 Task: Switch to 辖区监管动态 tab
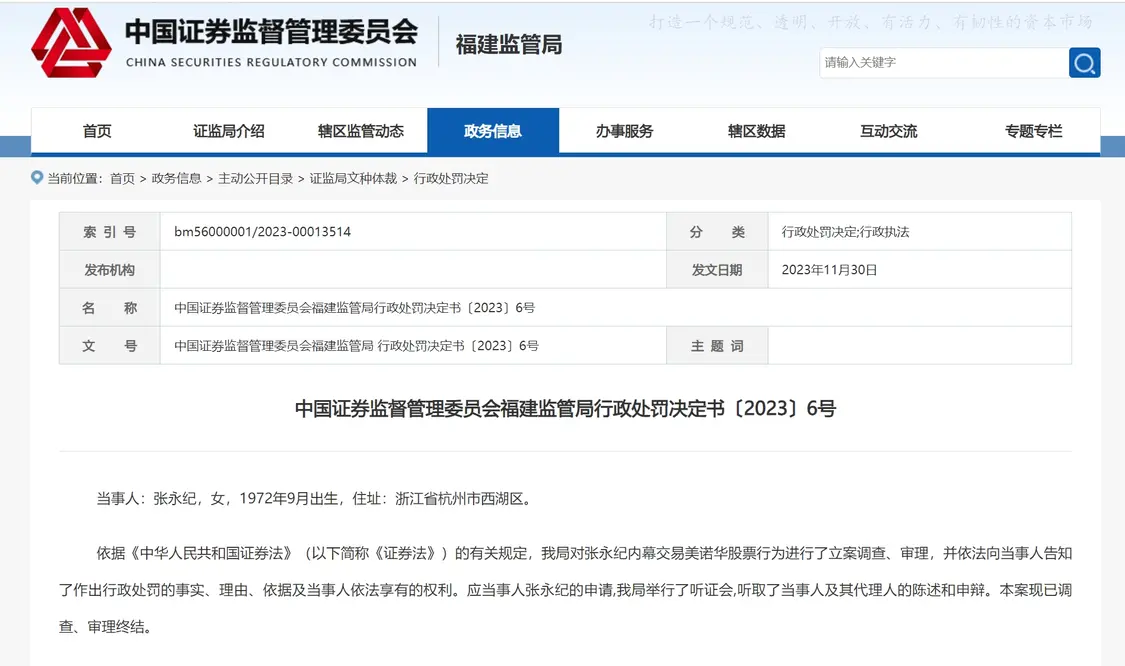(361, 131)
